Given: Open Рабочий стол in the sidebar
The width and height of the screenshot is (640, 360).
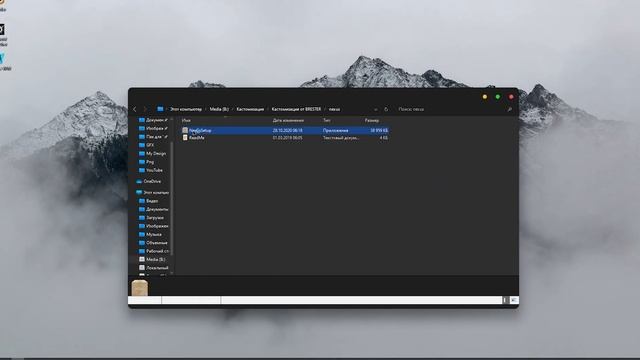Looking at the screenshot, I should pos(154,251).
